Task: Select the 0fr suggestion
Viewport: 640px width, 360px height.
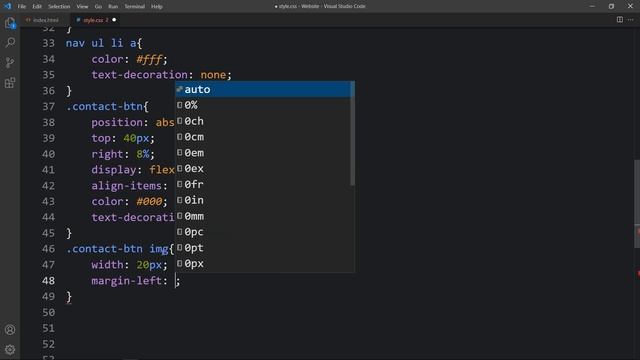Action: [263, 184]
